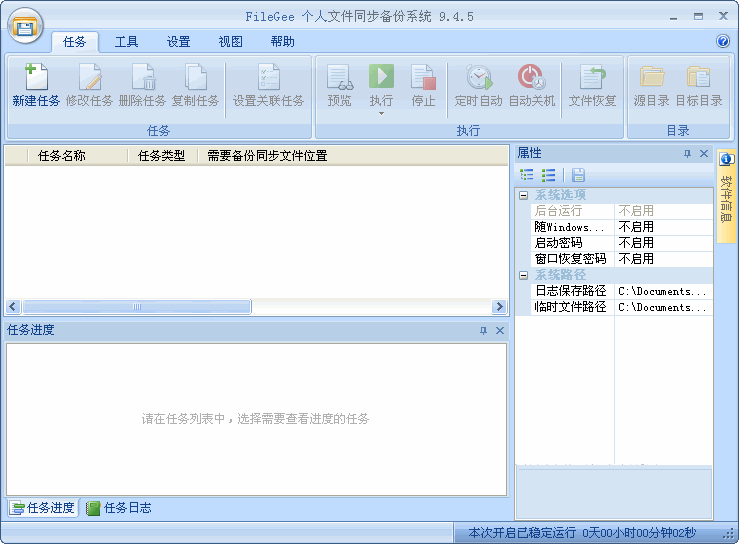Image resolution: width=739 pixels, height=544 pixels.
Task: Collapse the 系统选项 property group
Action: coord(523,195)
